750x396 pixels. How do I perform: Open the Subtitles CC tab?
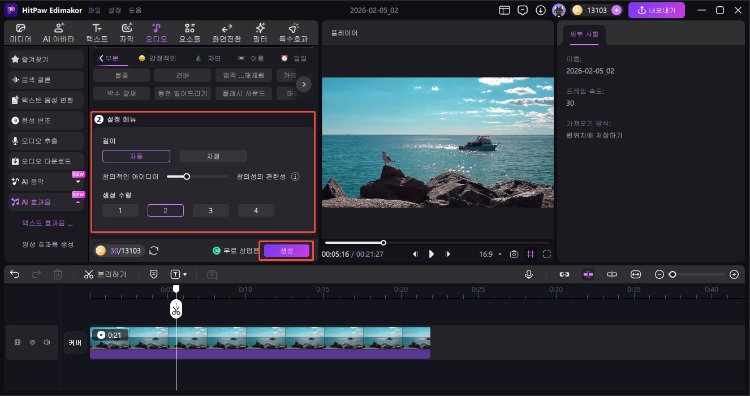127,33
